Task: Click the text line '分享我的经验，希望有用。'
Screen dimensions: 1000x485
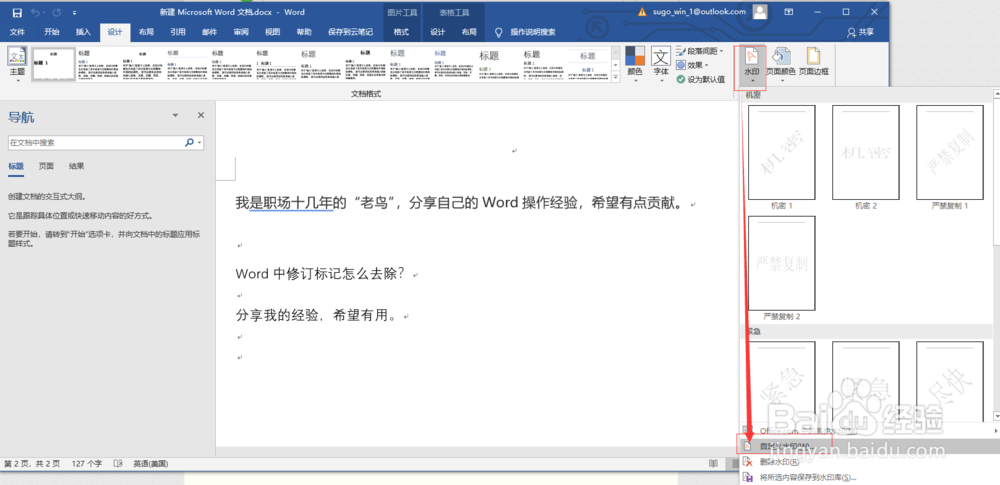Action: (316, 315)
